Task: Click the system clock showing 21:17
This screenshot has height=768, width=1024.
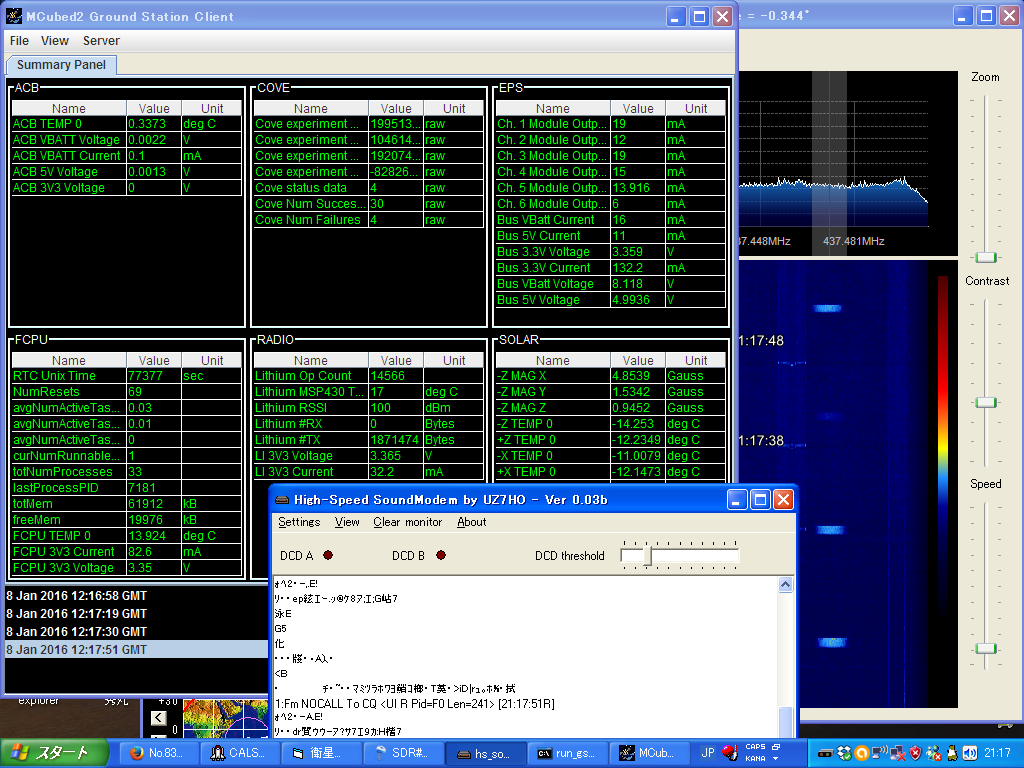Action: (x=997, y=753)
